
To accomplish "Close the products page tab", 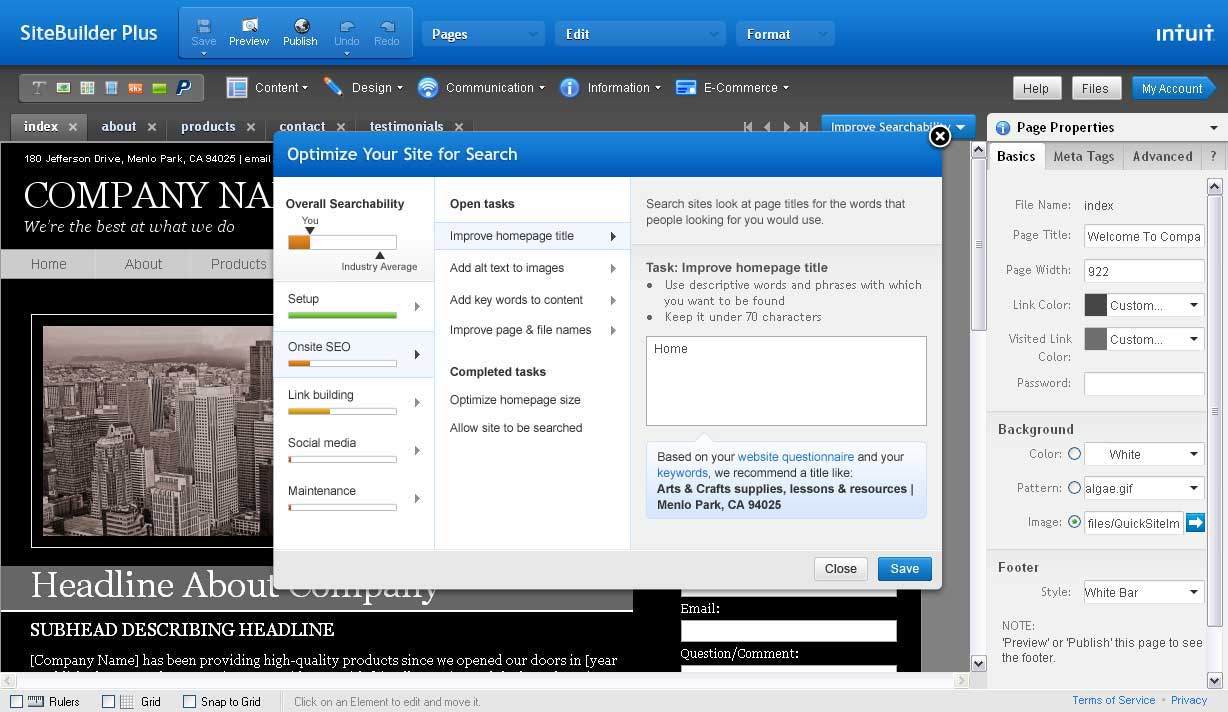I will tap(251, 127).
